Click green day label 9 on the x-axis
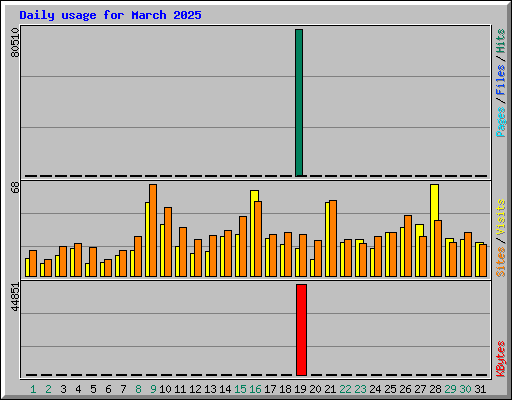This screenshot has height=400, width=512. click(153, 389)
